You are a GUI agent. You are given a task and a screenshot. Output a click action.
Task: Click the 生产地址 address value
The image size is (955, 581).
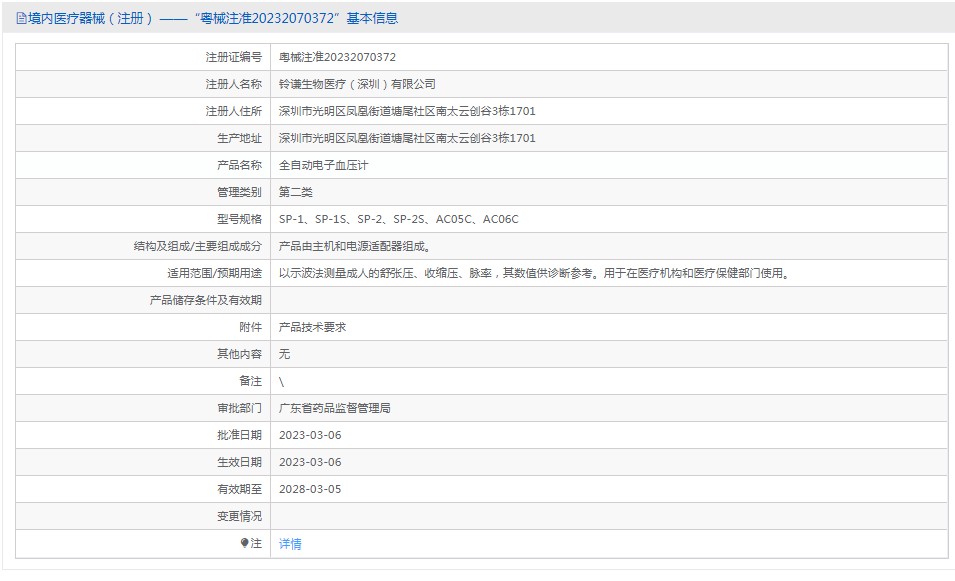tap(407, 138)
